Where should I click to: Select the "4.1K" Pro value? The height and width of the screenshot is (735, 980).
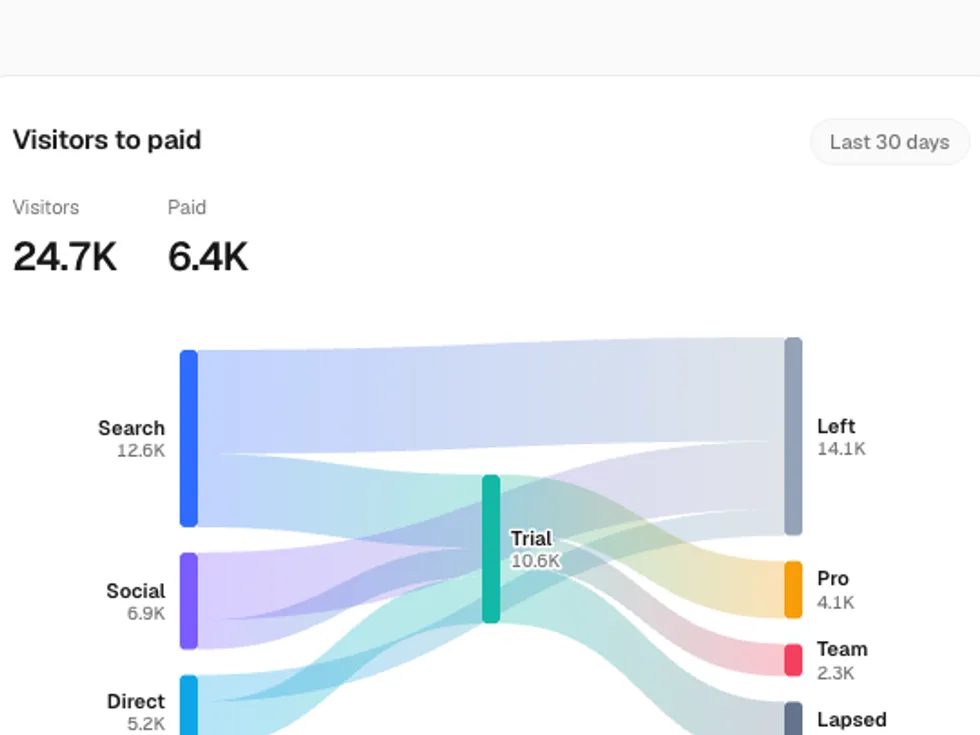835,602
